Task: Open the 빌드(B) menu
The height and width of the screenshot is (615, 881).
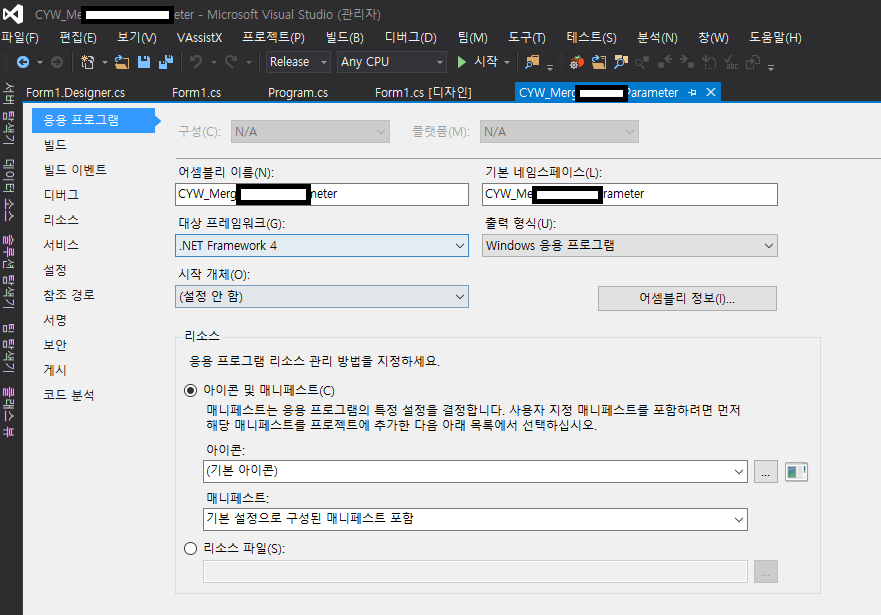Action: (344, 38)
